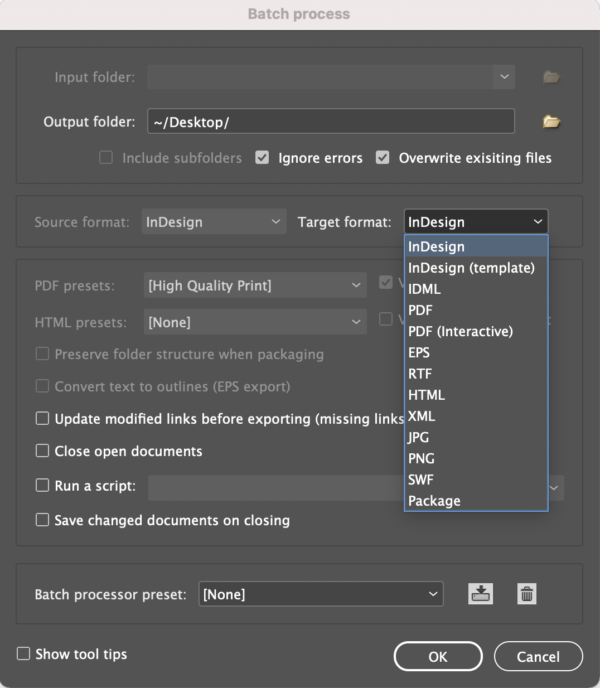Select Package as target format

[x=476, y=501]
